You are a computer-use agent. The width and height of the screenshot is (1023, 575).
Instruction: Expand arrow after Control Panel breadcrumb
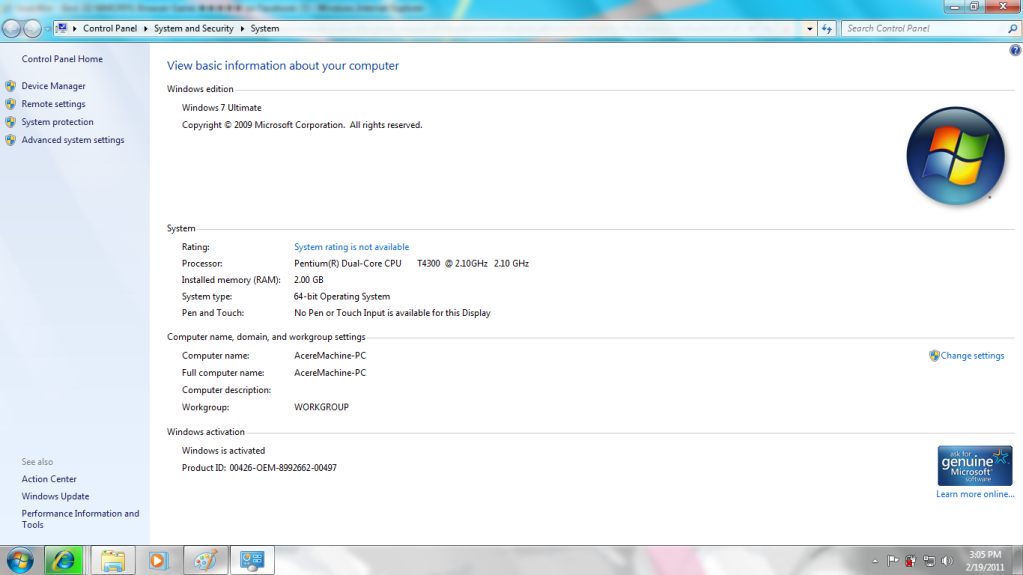click(x=145, y=29)
